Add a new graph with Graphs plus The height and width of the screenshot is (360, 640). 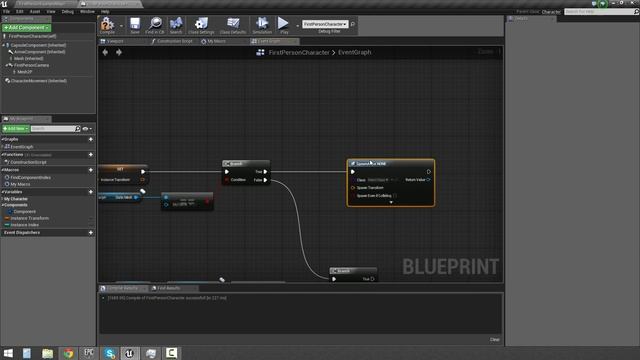click(x=91, y=139)
